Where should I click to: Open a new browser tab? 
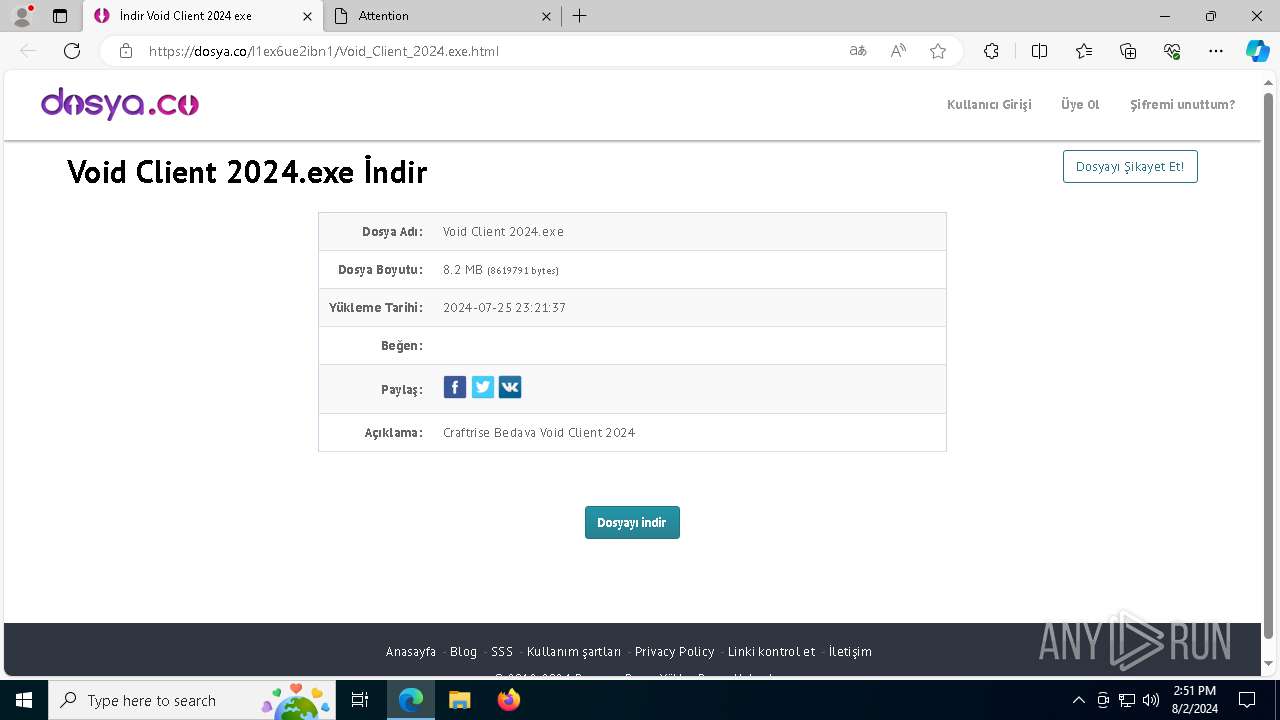(580, 16)
